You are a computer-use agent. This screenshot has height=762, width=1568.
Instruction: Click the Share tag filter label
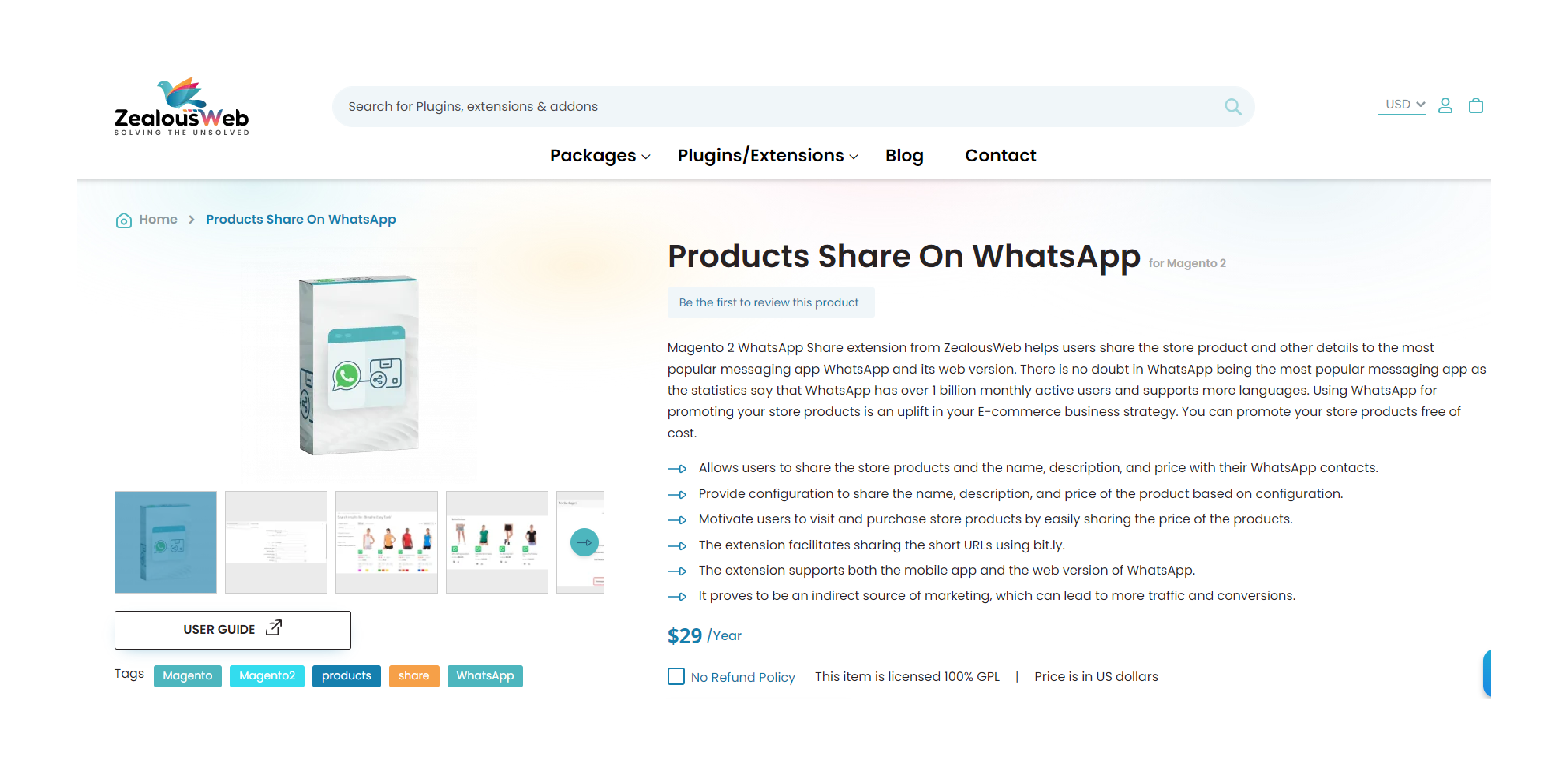click(414, 676)
